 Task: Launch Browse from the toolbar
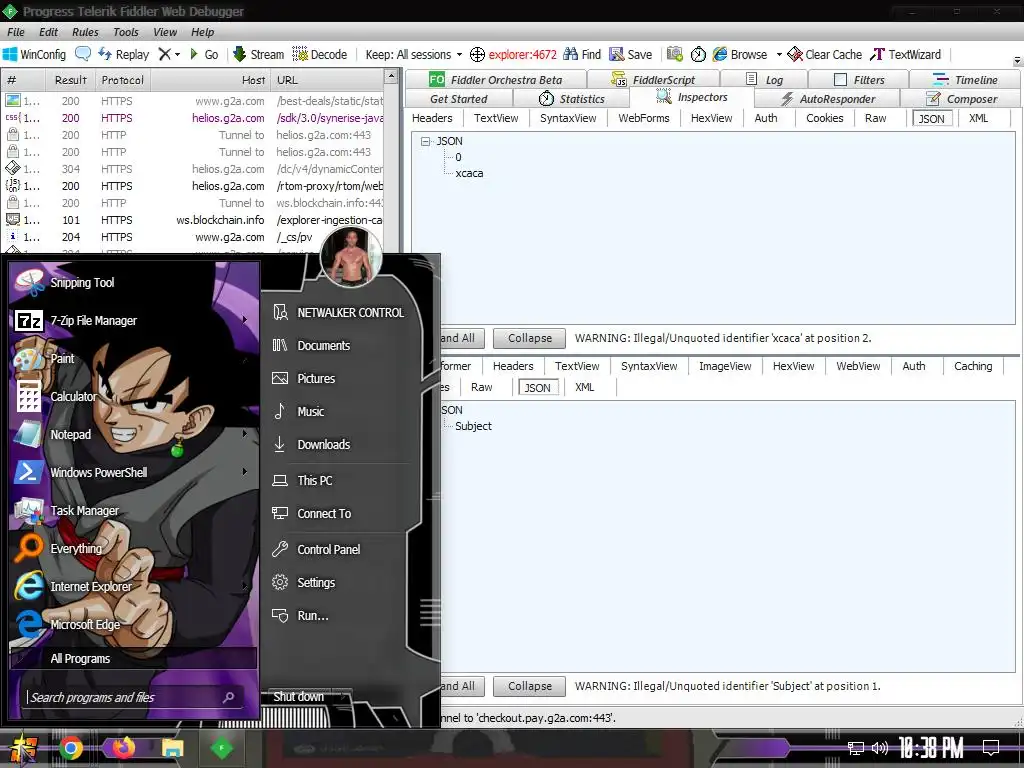[740, 54]
